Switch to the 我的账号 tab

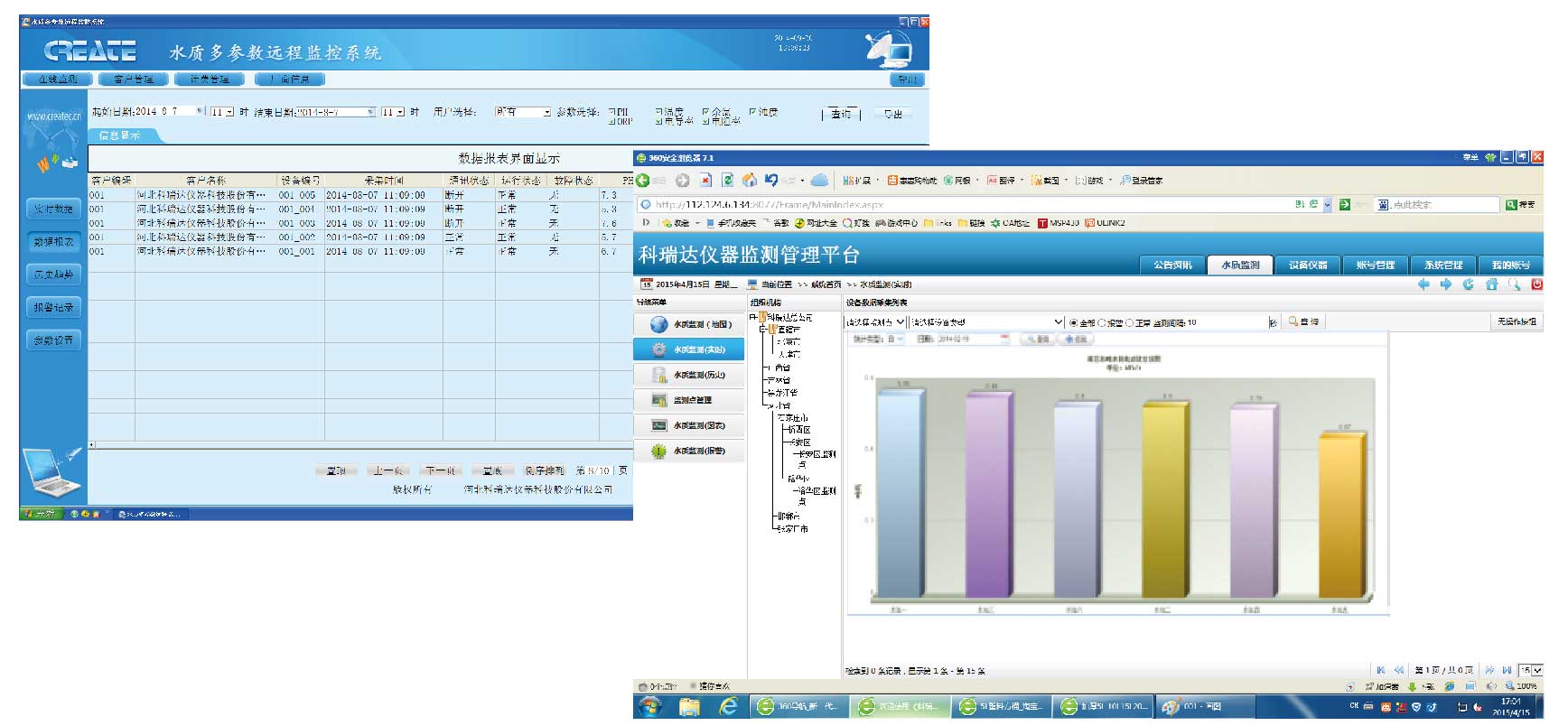tap(1511, 265)
